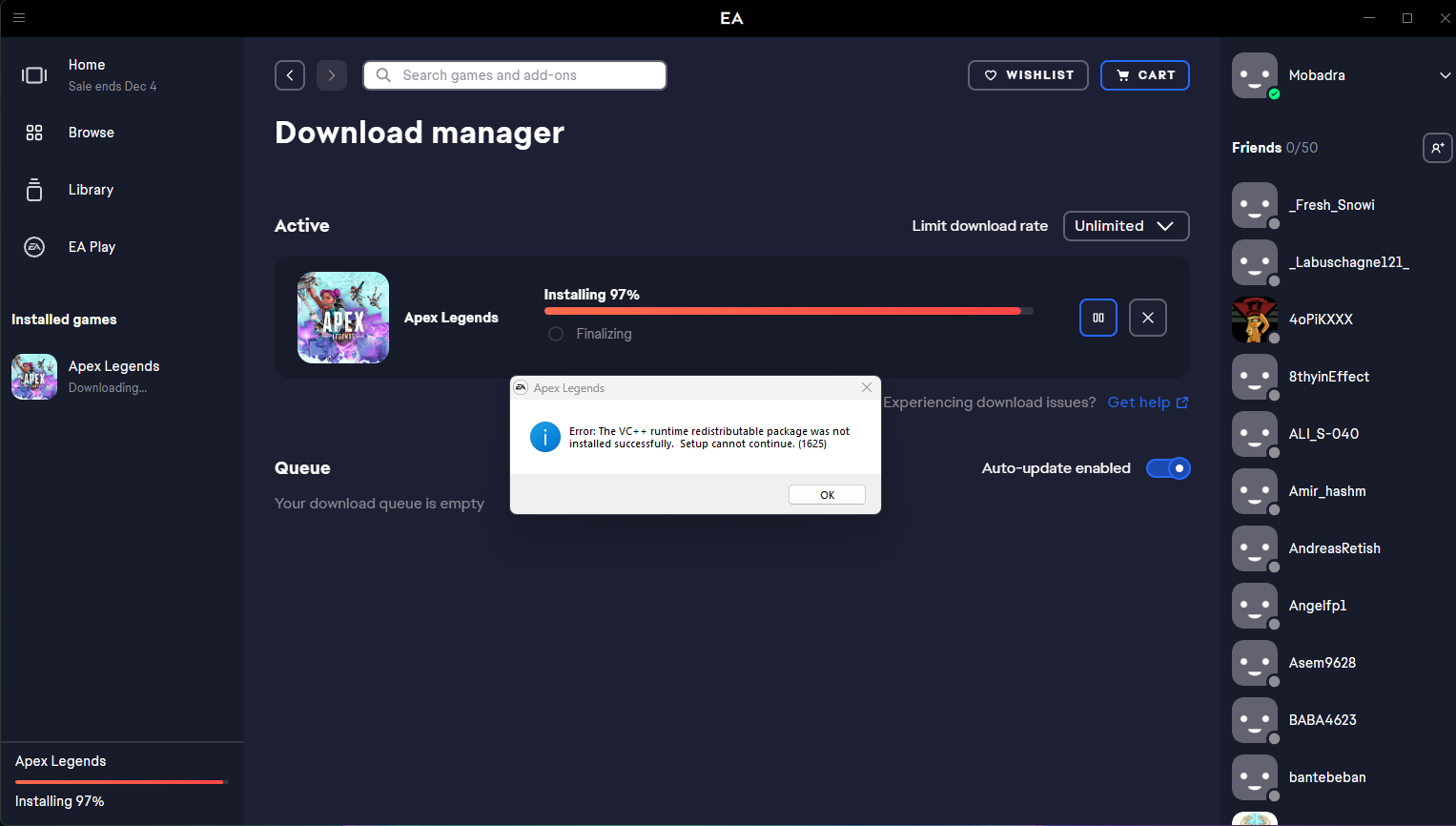Minimize the EA app window
Screen dimensions: 1456x826
click(1369, 17)
